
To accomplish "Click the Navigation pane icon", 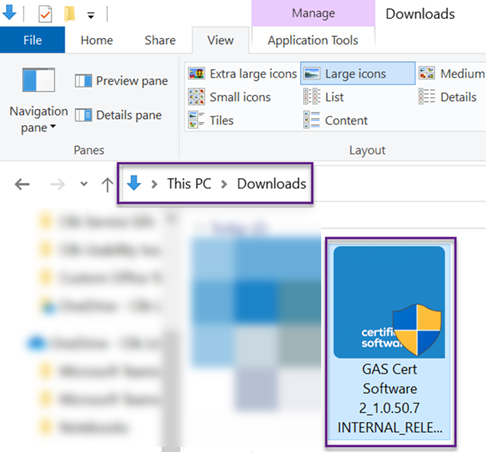I will [38, 80].
